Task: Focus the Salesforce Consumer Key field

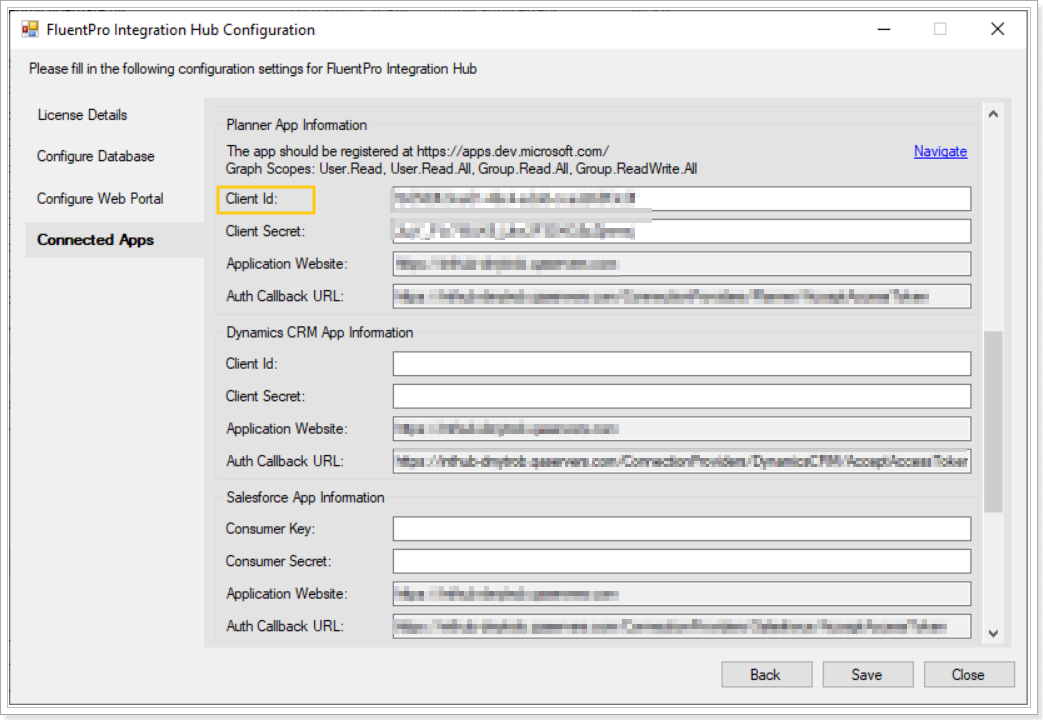Action: point(681,528)
